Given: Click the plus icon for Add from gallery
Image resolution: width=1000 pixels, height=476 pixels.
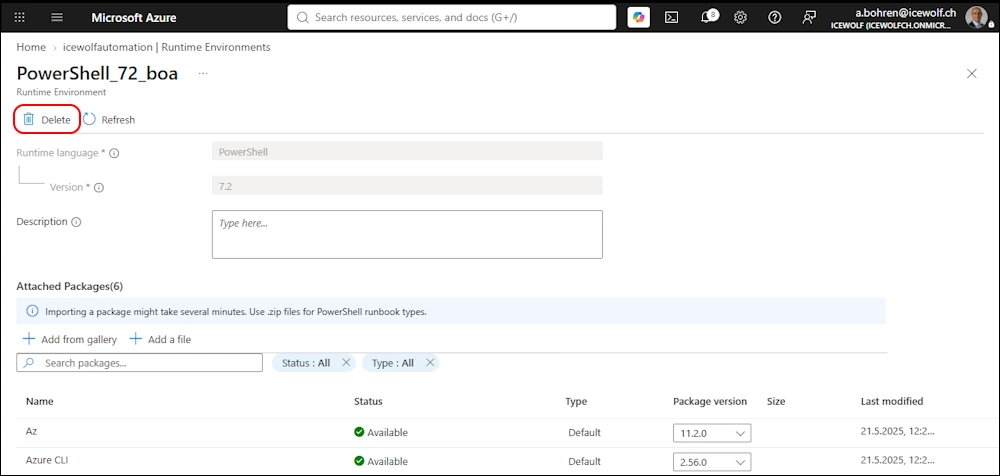Looking at the screenshot, I should coord(29,339).
